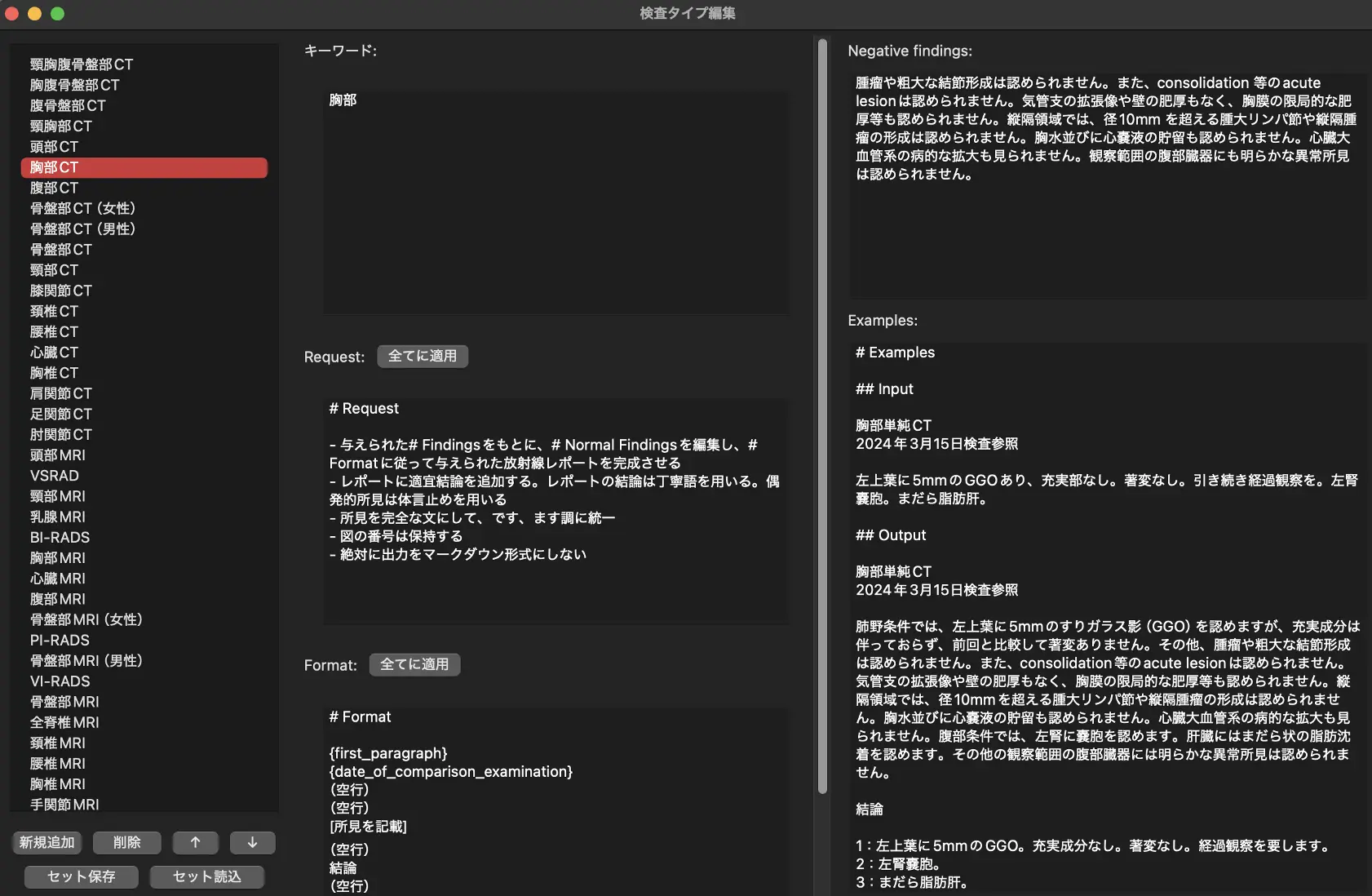Click into the Negative findings text area
1372x896 pixels.
(x=1106, y=237)
